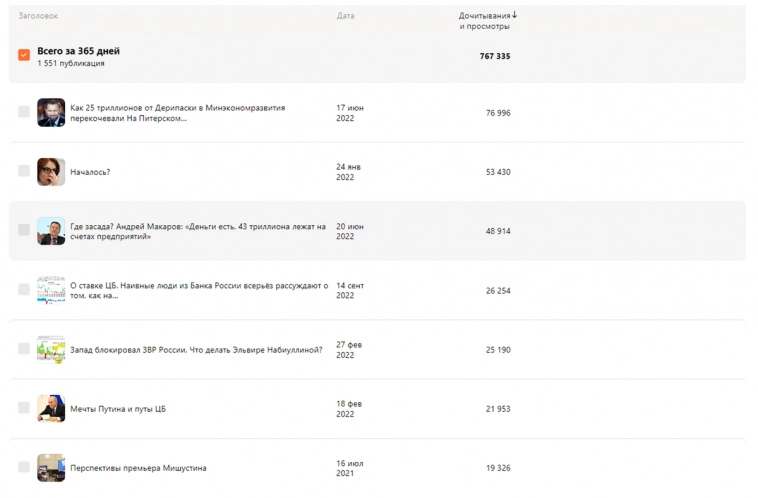
Task: Check the box for 'О ставке ЦБ' row
Action: click(x=24, y=289)
